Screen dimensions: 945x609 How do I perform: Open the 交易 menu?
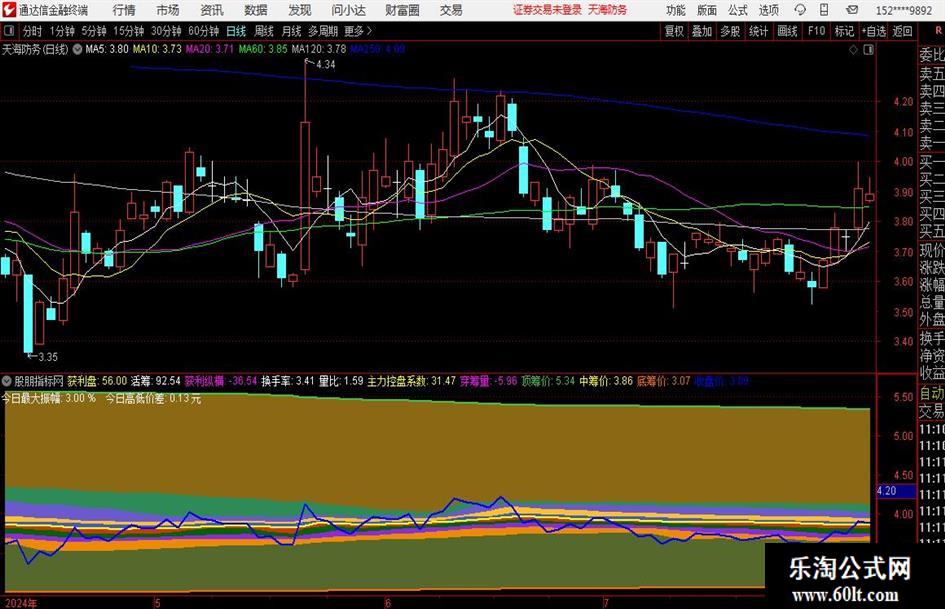pyautogui.click(x=451, y=10)
